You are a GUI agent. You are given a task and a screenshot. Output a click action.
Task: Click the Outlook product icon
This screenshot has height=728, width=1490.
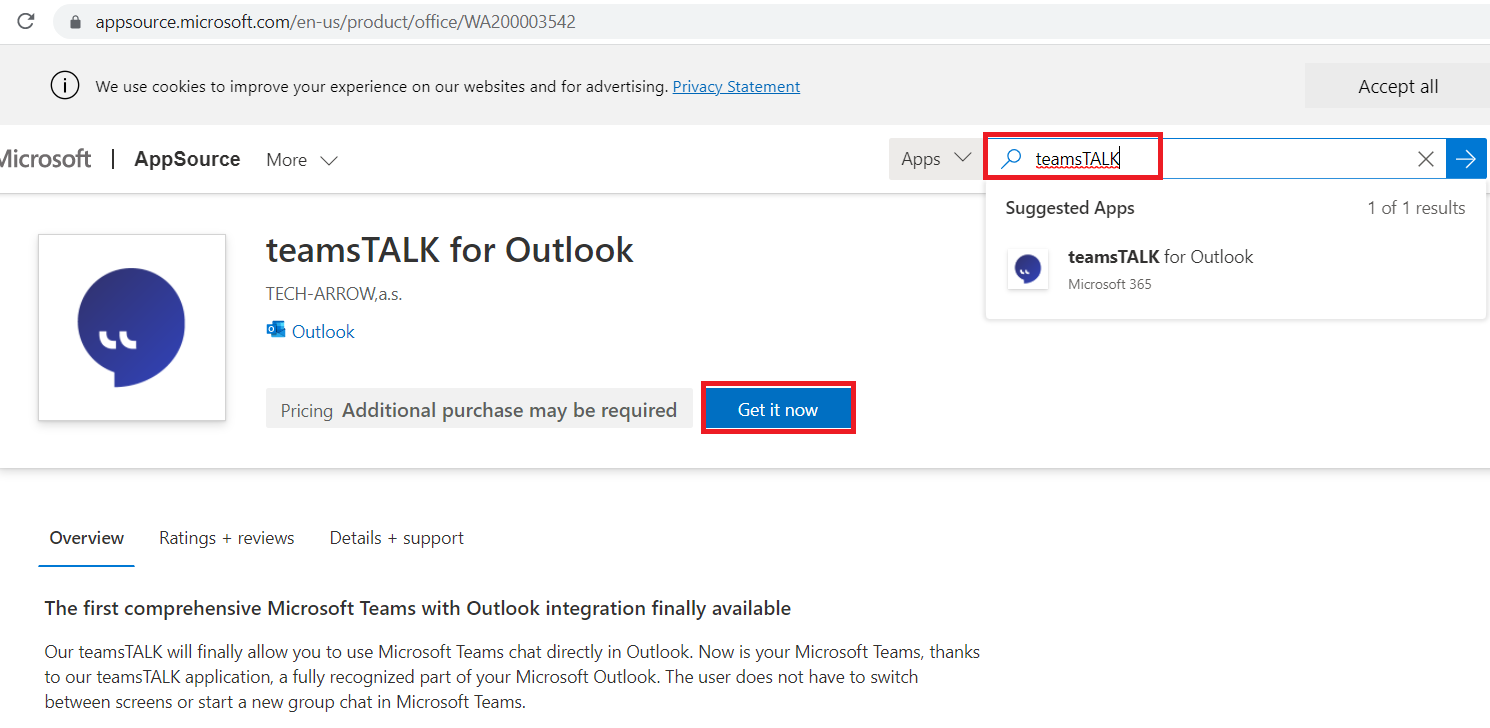pos(275,328)
